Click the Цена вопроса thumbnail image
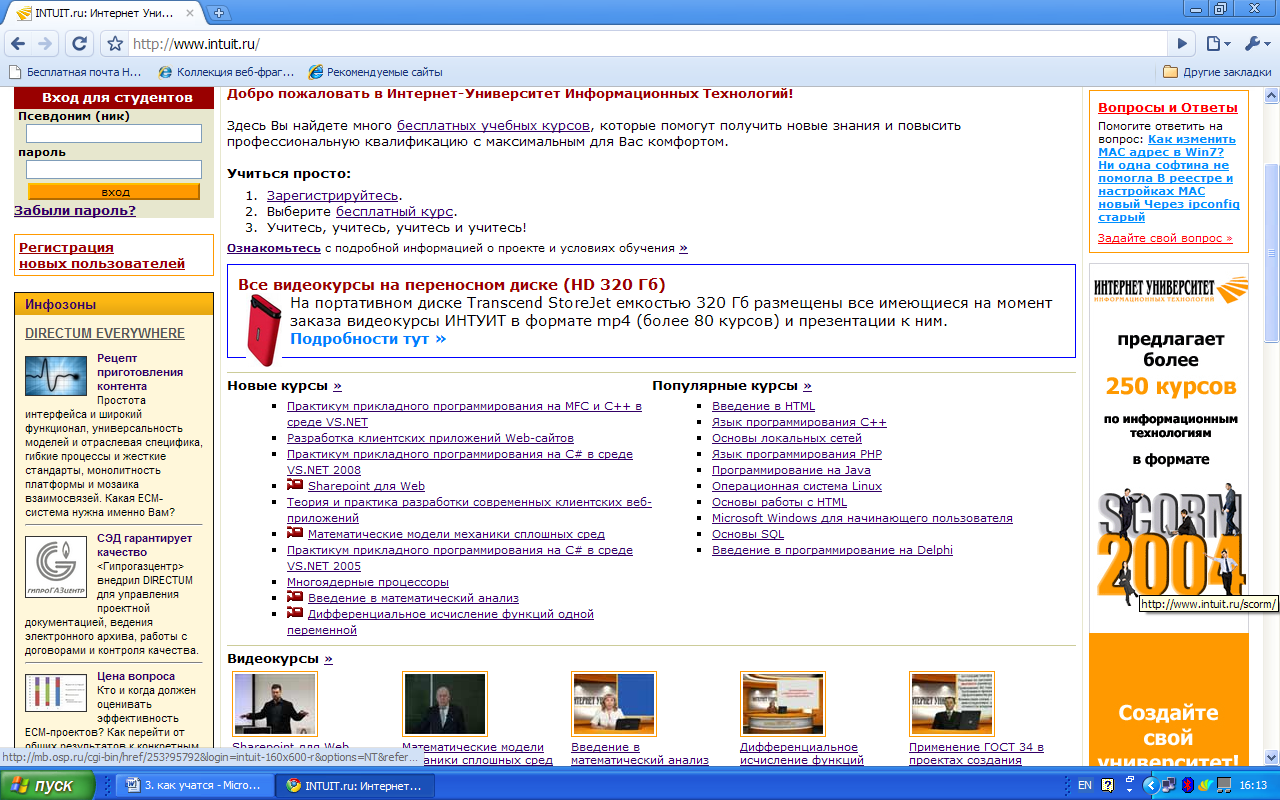 tap(56, 692)
